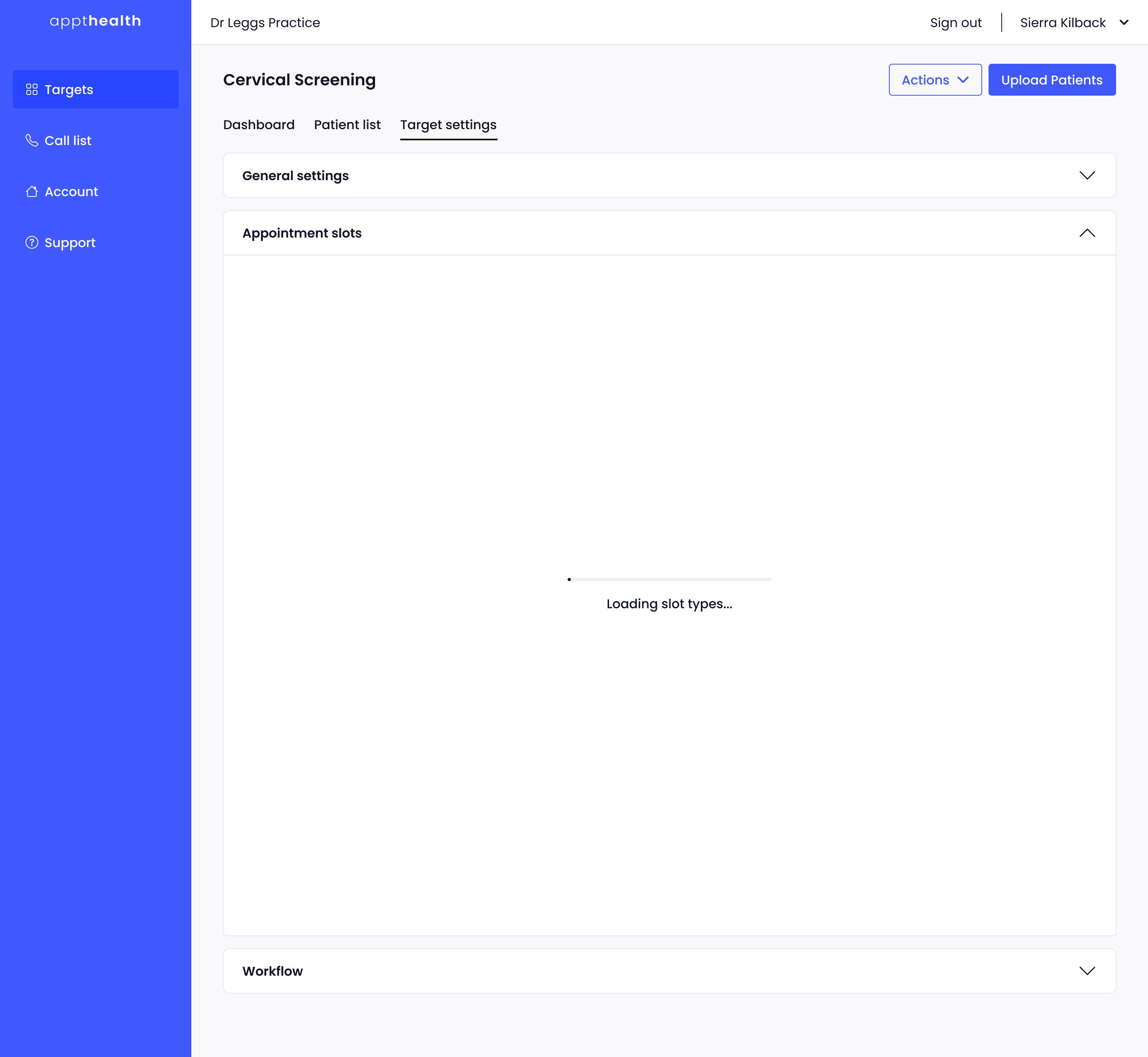Screen dimensions: 1148x1057
Task: Click the Targets grid icon in sidebar
Action: coord(32,89)
